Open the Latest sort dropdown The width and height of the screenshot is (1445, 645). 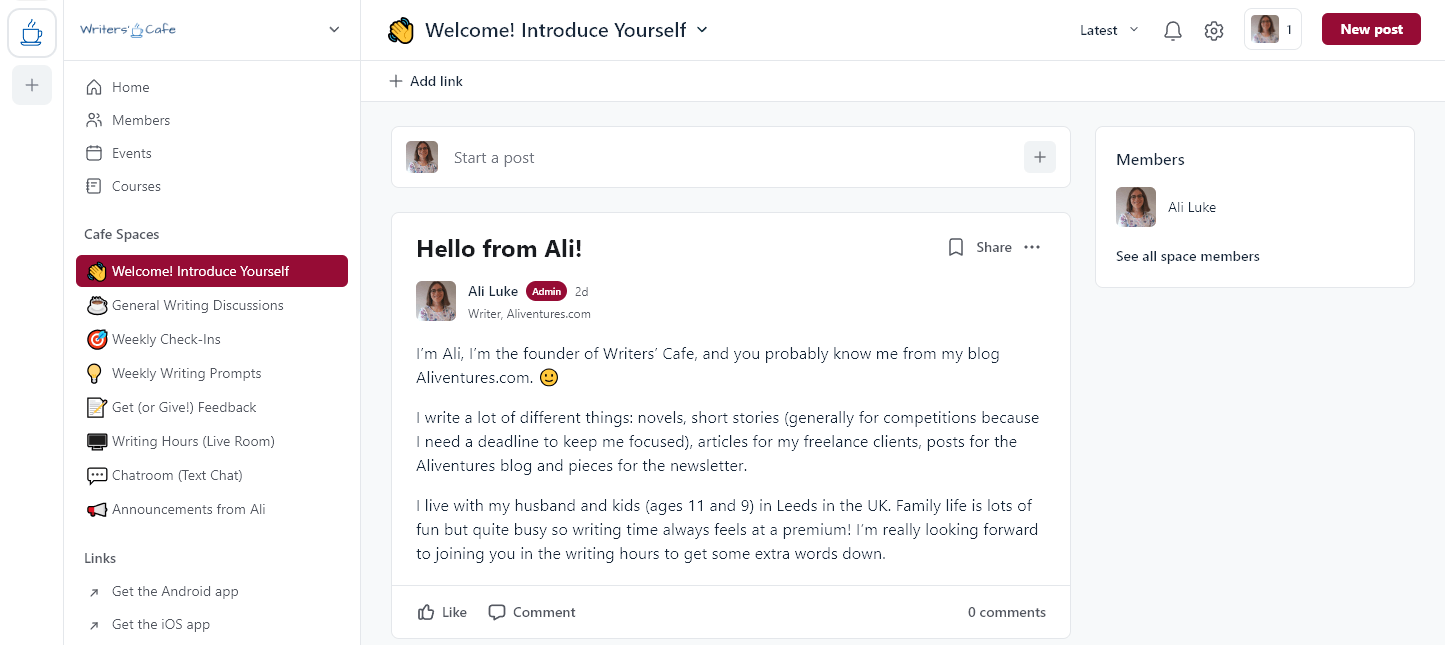pyautogui.click(x=1109, y=30)
